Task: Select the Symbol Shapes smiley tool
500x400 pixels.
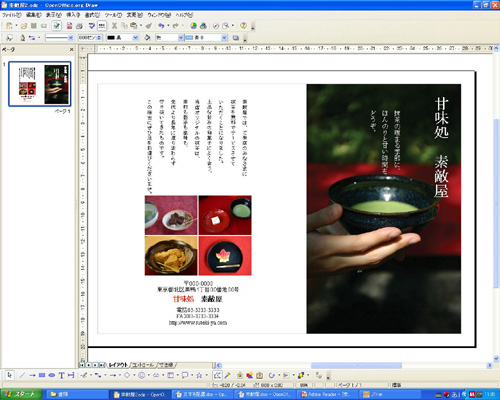Action: tap(141, 375)
